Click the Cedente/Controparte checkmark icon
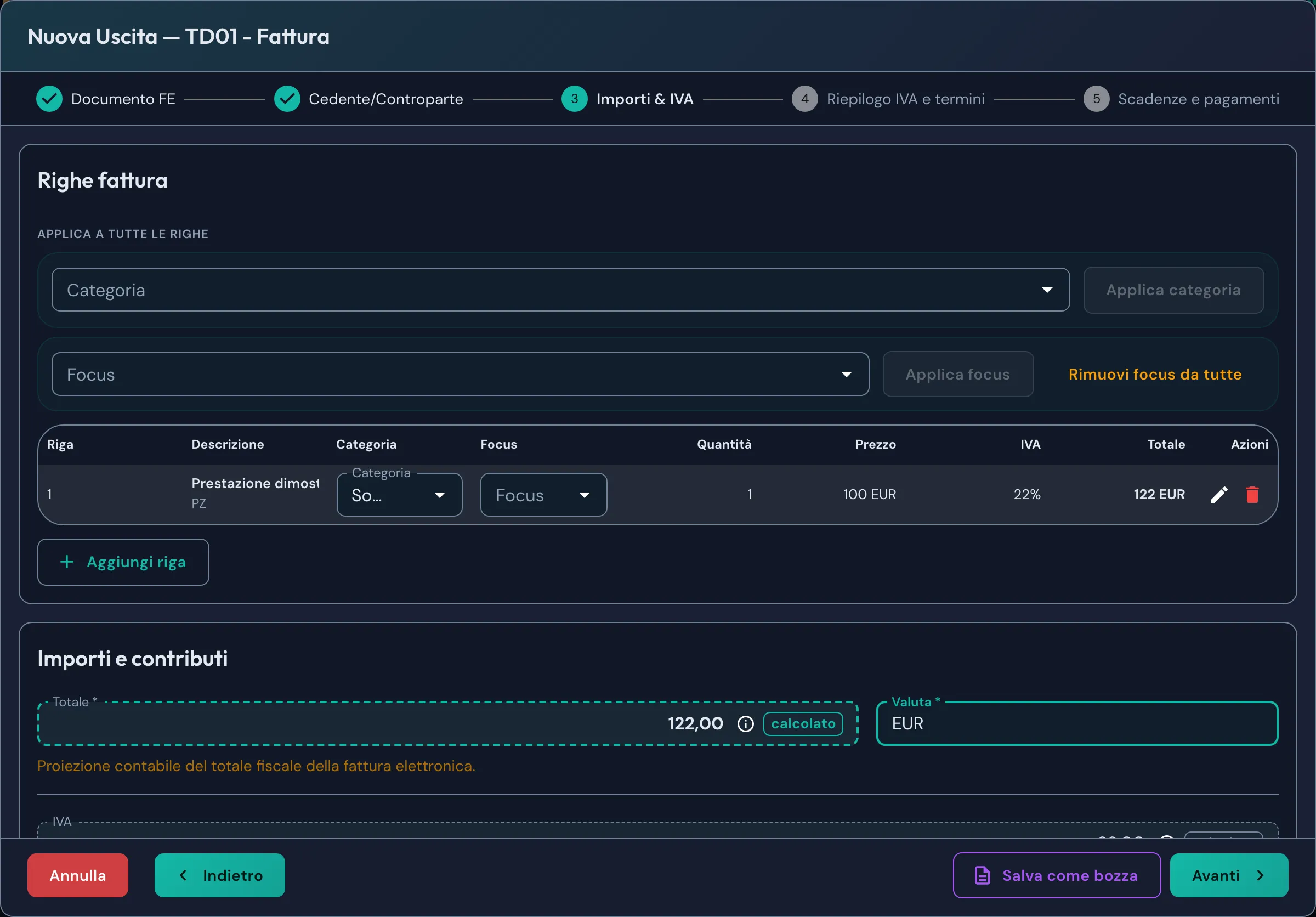This screenshot has height=917, width=1316. click(287, 99)
